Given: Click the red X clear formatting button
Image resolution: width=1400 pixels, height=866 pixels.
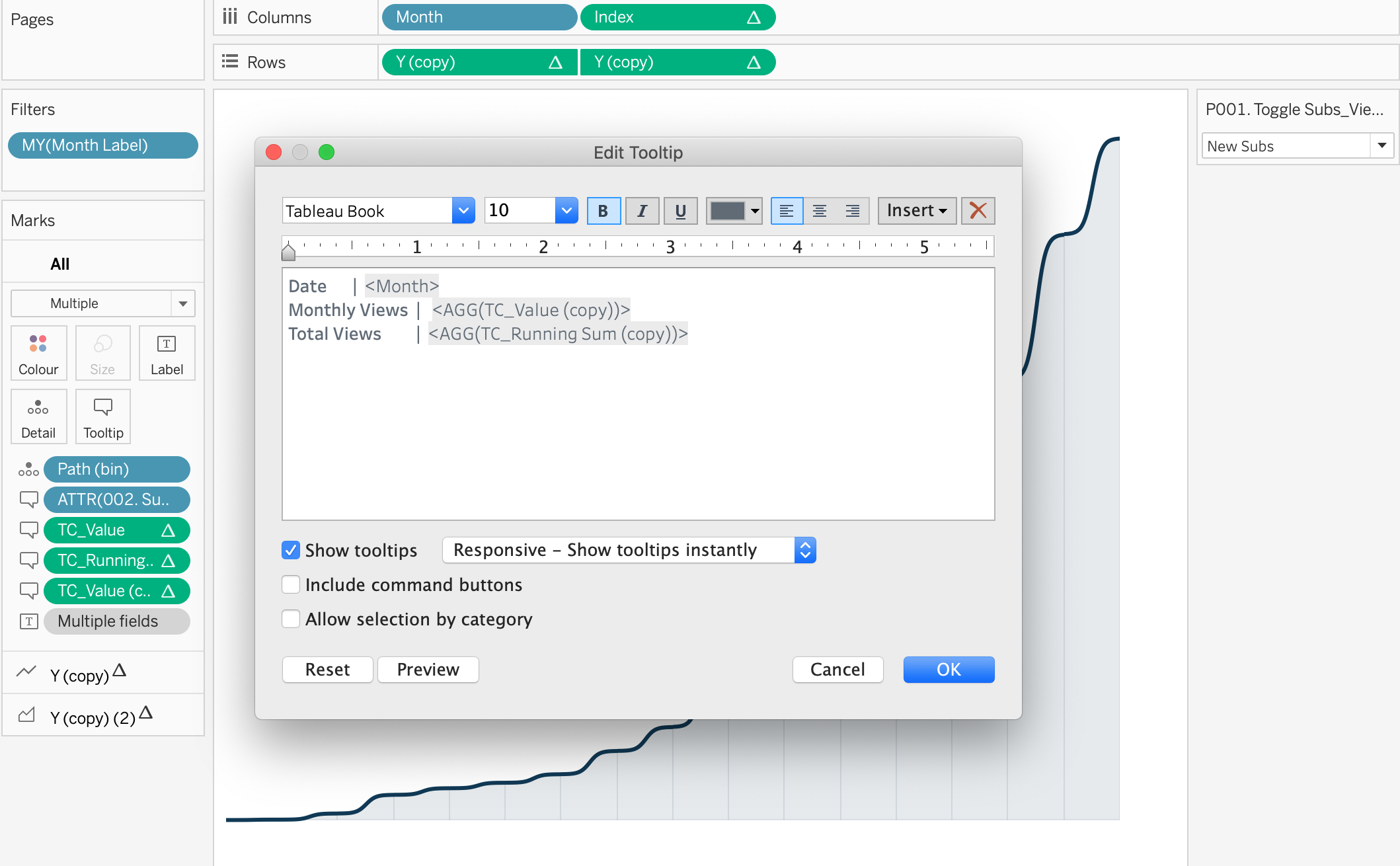Looking at the screenshot, I should 978,211.
